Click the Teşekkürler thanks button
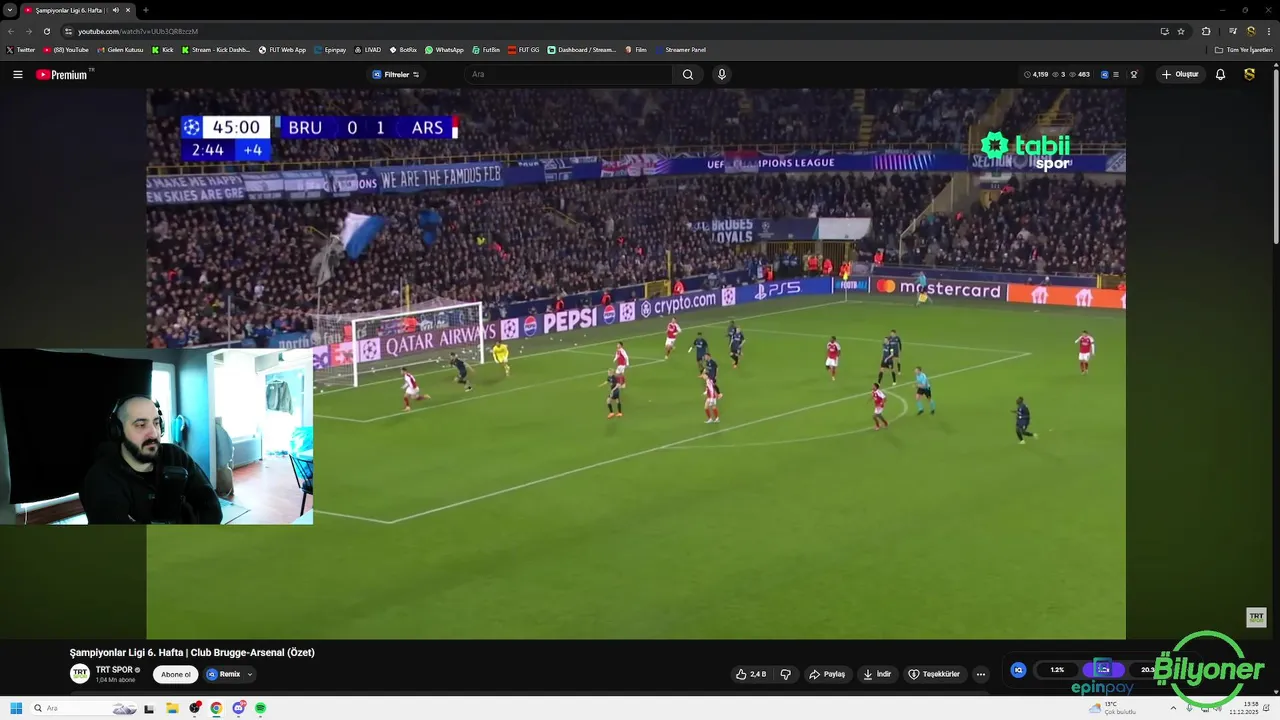The width and height of the screenshot is (1280, 720). [934, 674]
